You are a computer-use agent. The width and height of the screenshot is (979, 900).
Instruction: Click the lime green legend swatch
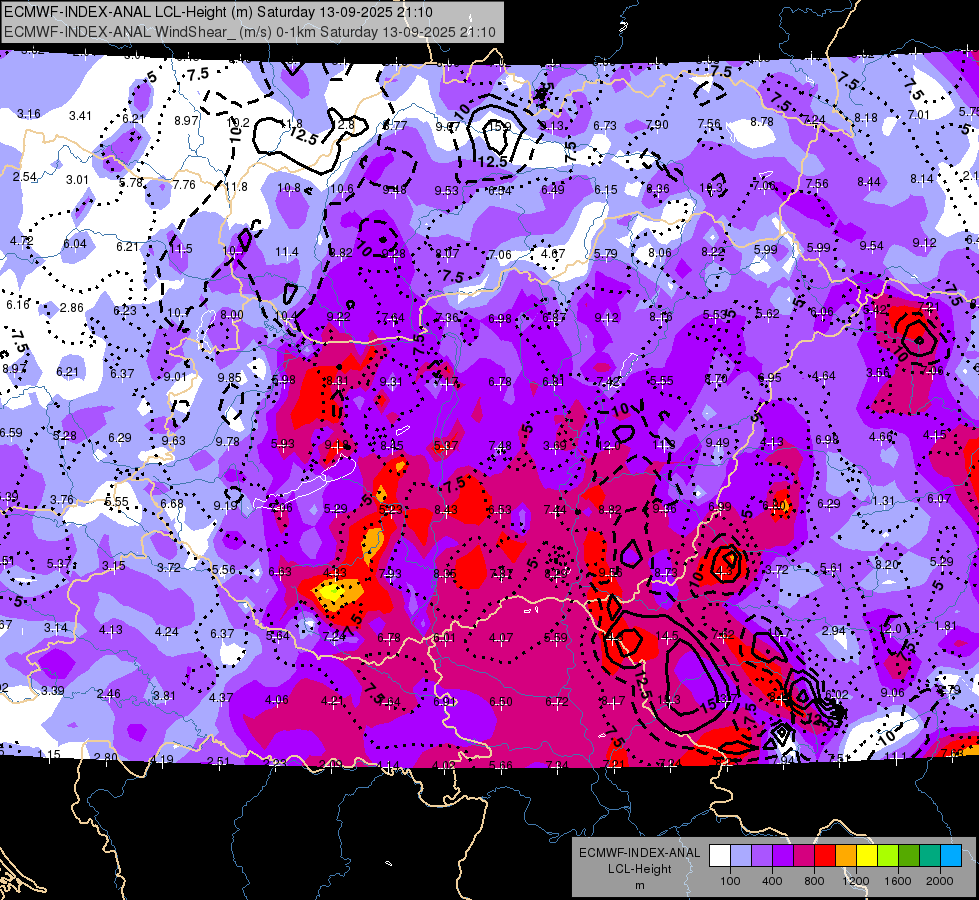point(888,856)
